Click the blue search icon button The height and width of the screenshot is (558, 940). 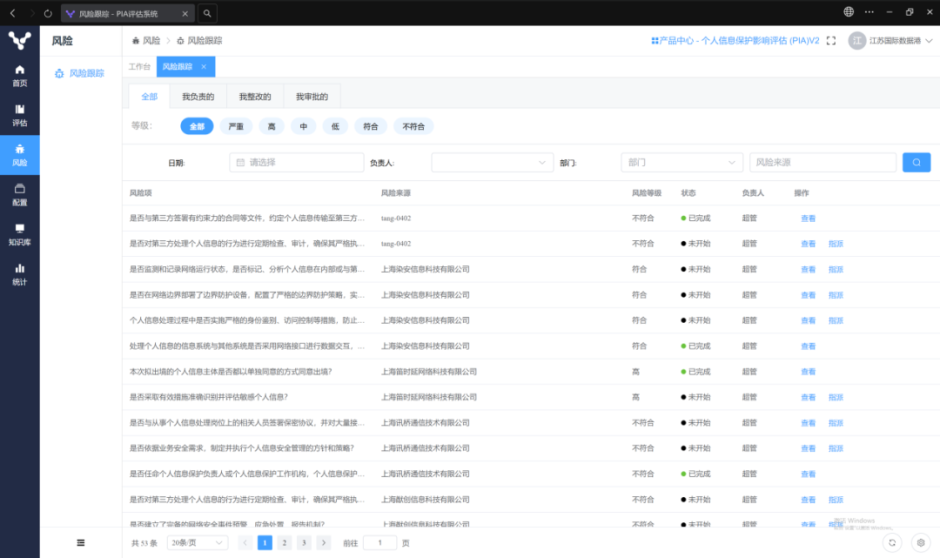click(916, 162)
